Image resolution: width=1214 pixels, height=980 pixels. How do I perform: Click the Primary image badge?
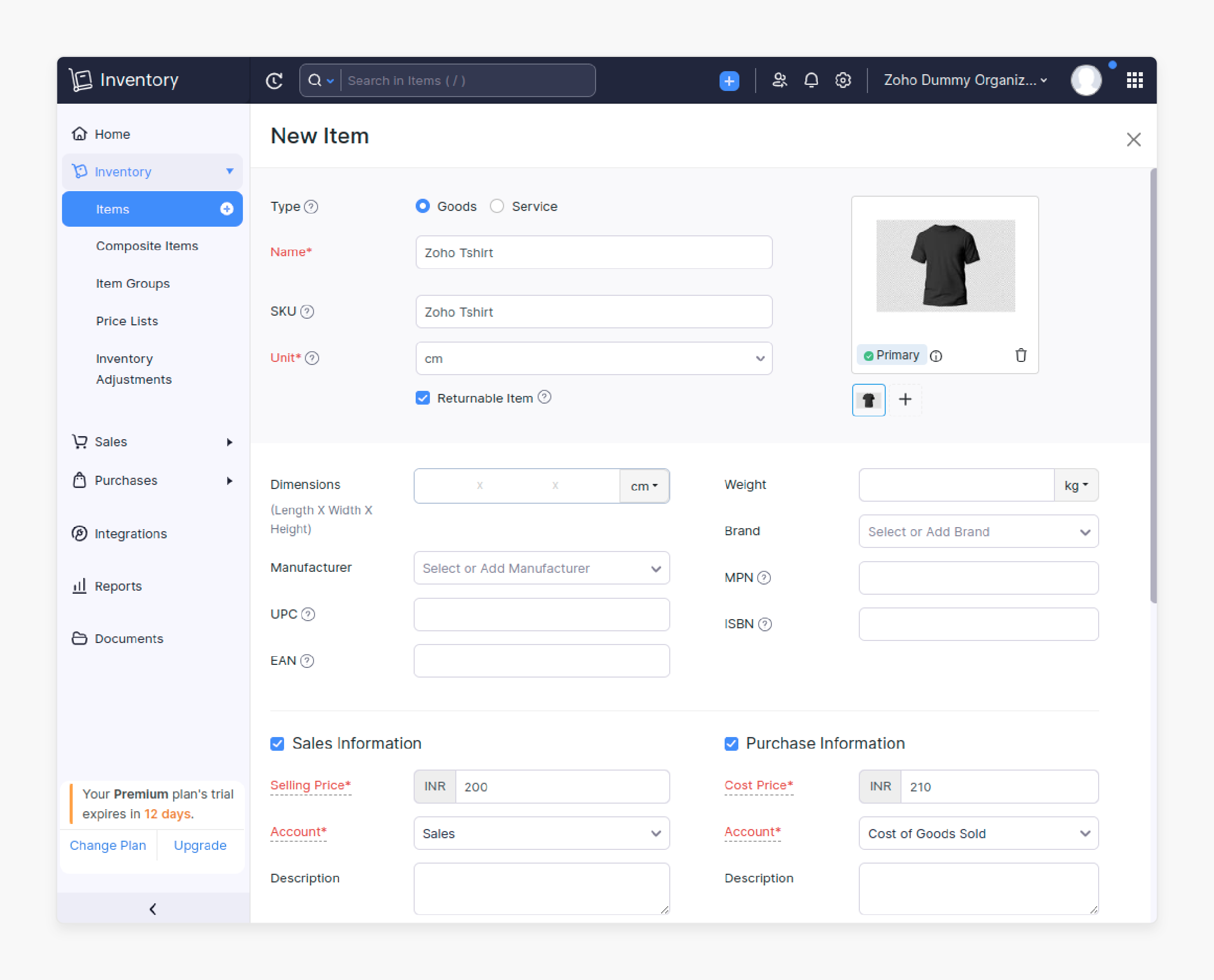891,355
